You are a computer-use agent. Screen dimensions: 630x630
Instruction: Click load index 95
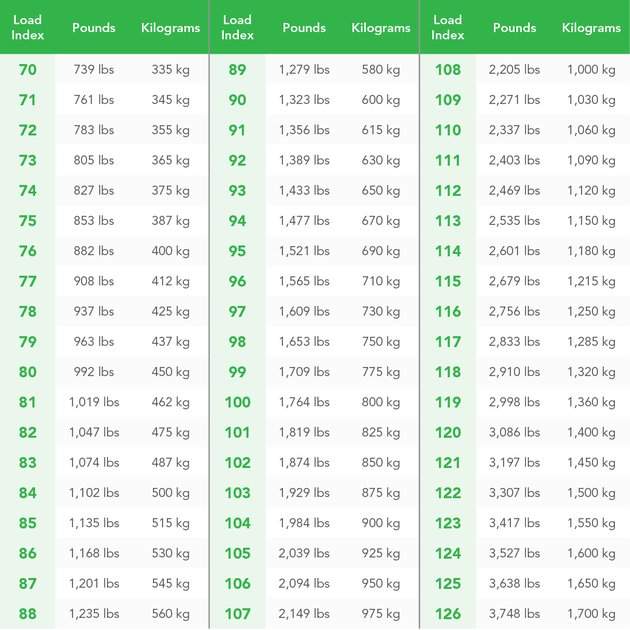tap(237, 251)
